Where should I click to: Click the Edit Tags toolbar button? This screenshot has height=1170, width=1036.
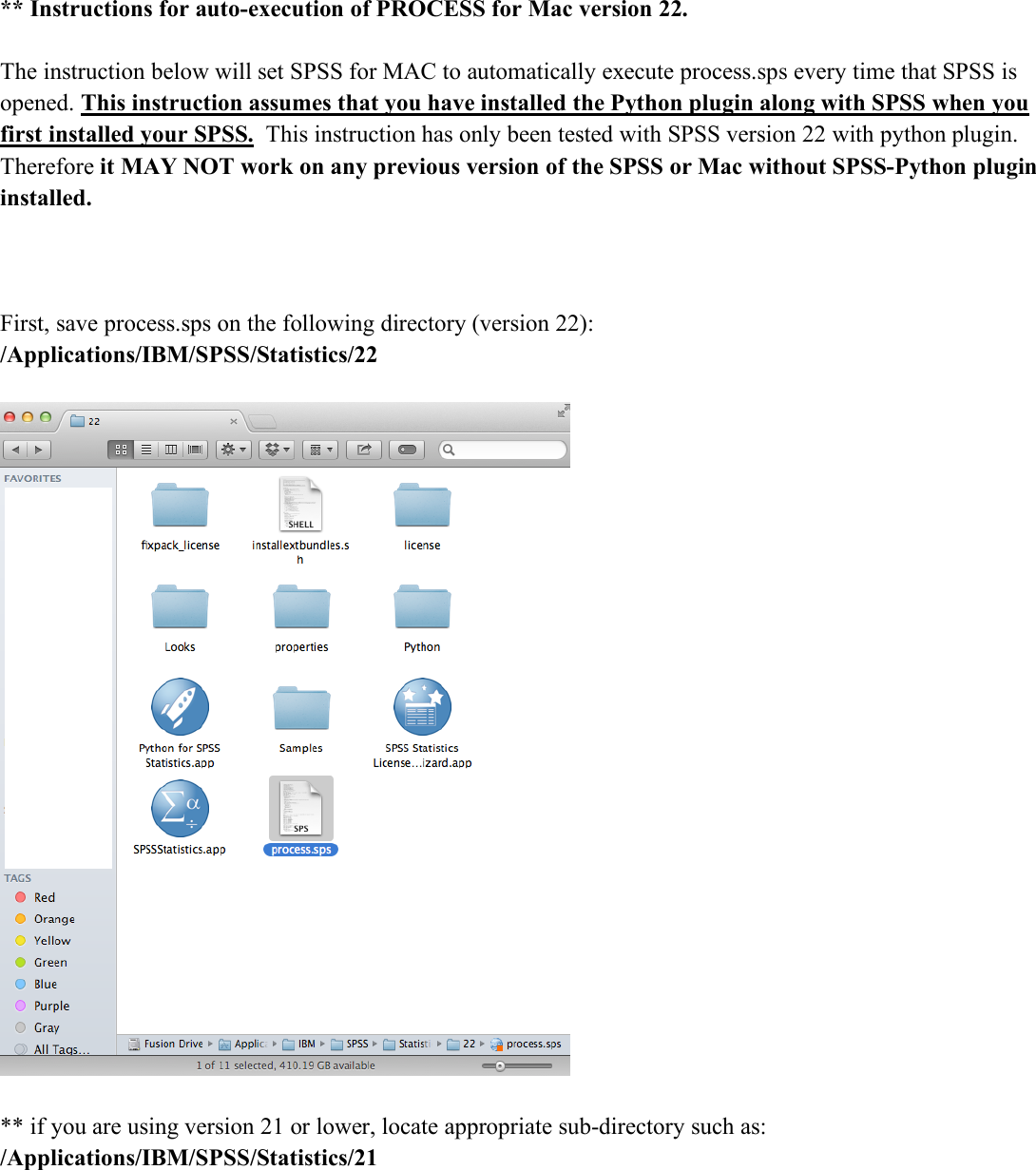408,450
